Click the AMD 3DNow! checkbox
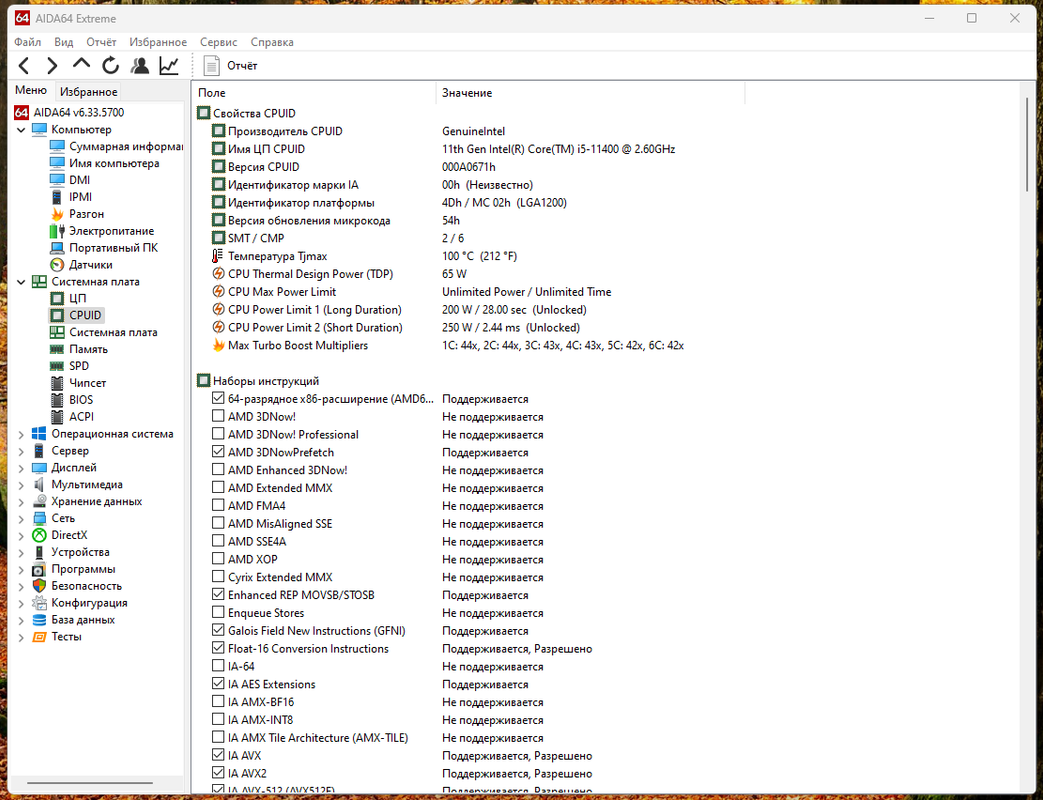 218,416
